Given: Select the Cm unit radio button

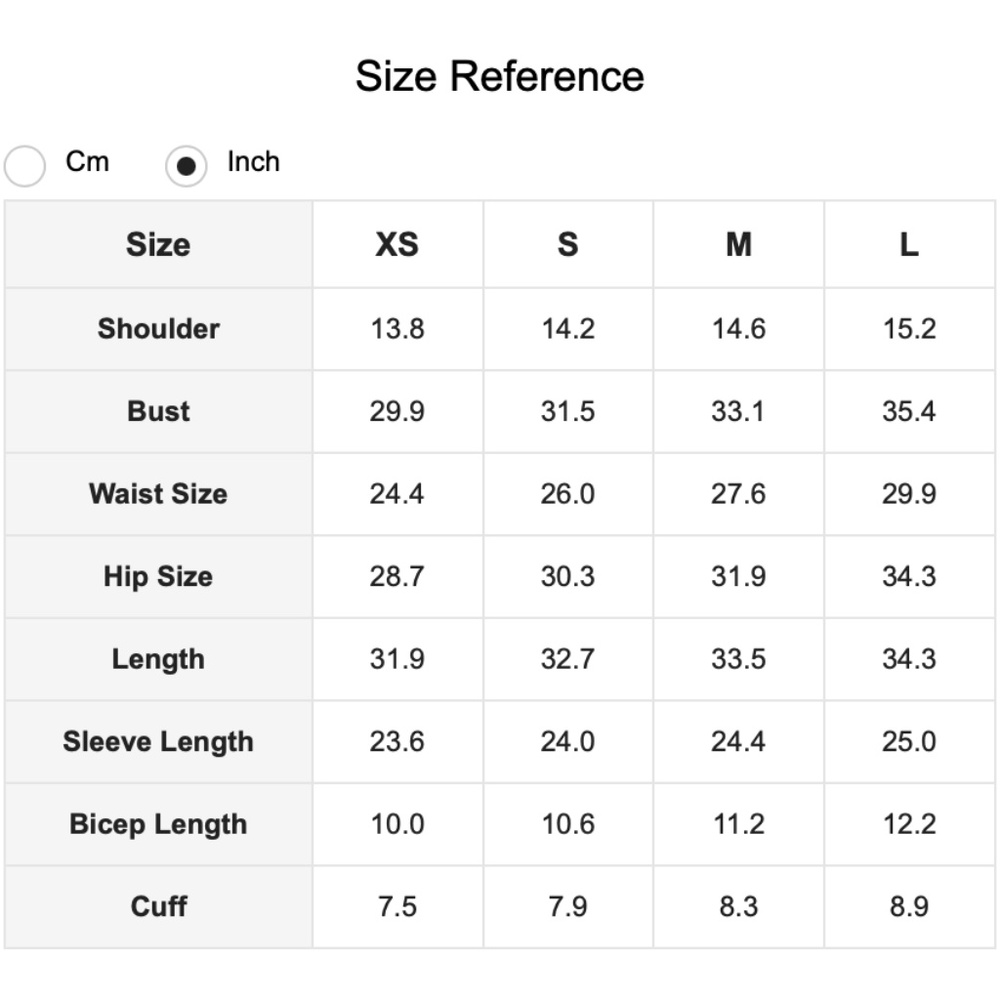Looking at the screenshot, I should point(25,165).
